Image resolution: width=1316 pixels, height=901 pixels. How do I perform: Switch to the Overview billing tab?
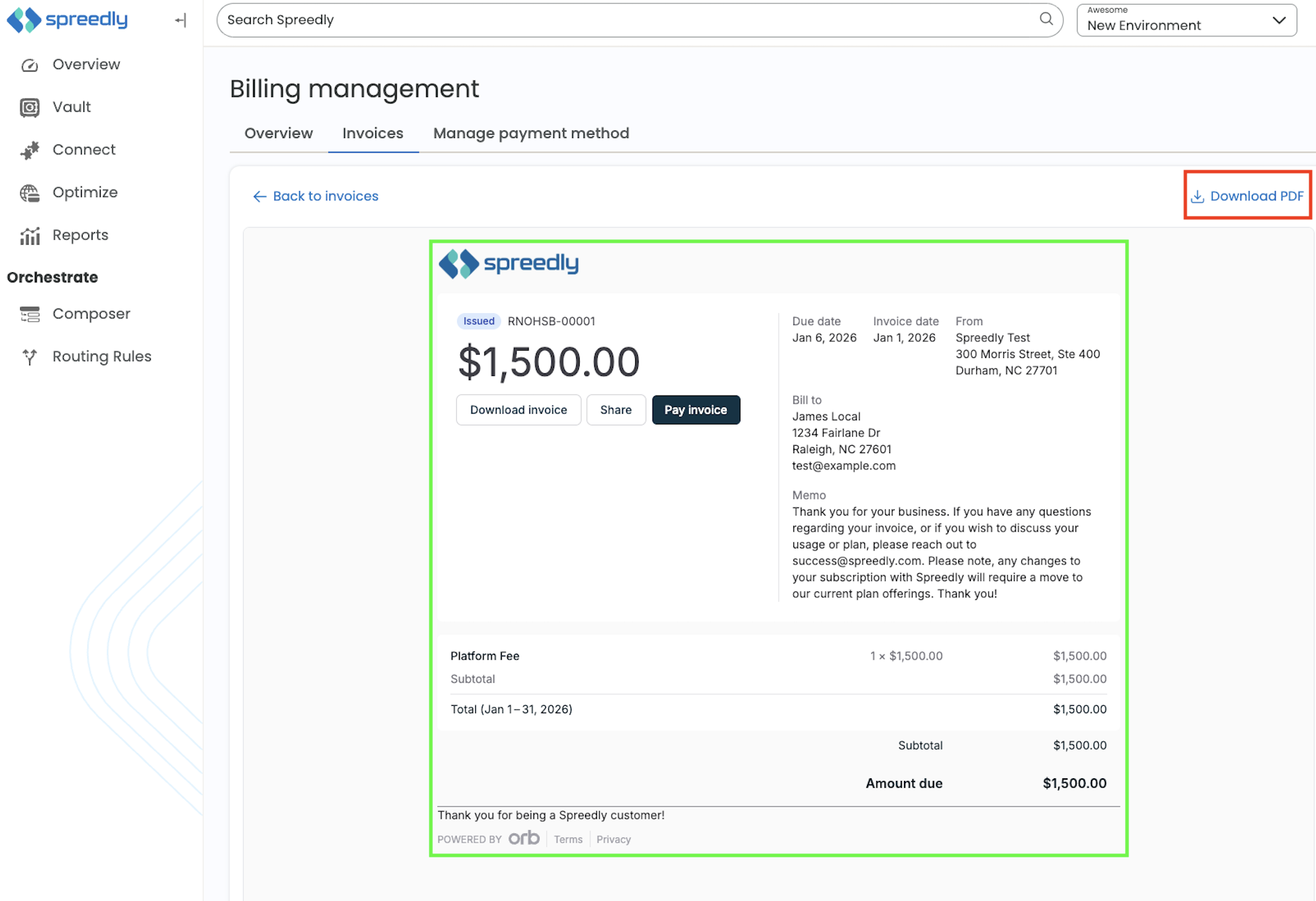(279, 133)
